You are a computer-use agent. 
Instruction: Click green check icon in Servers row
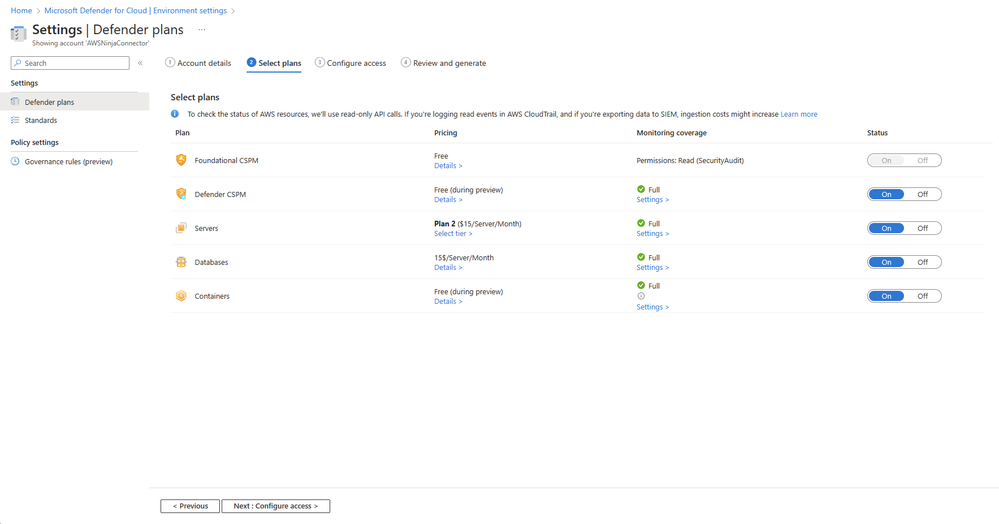(641, 223)
